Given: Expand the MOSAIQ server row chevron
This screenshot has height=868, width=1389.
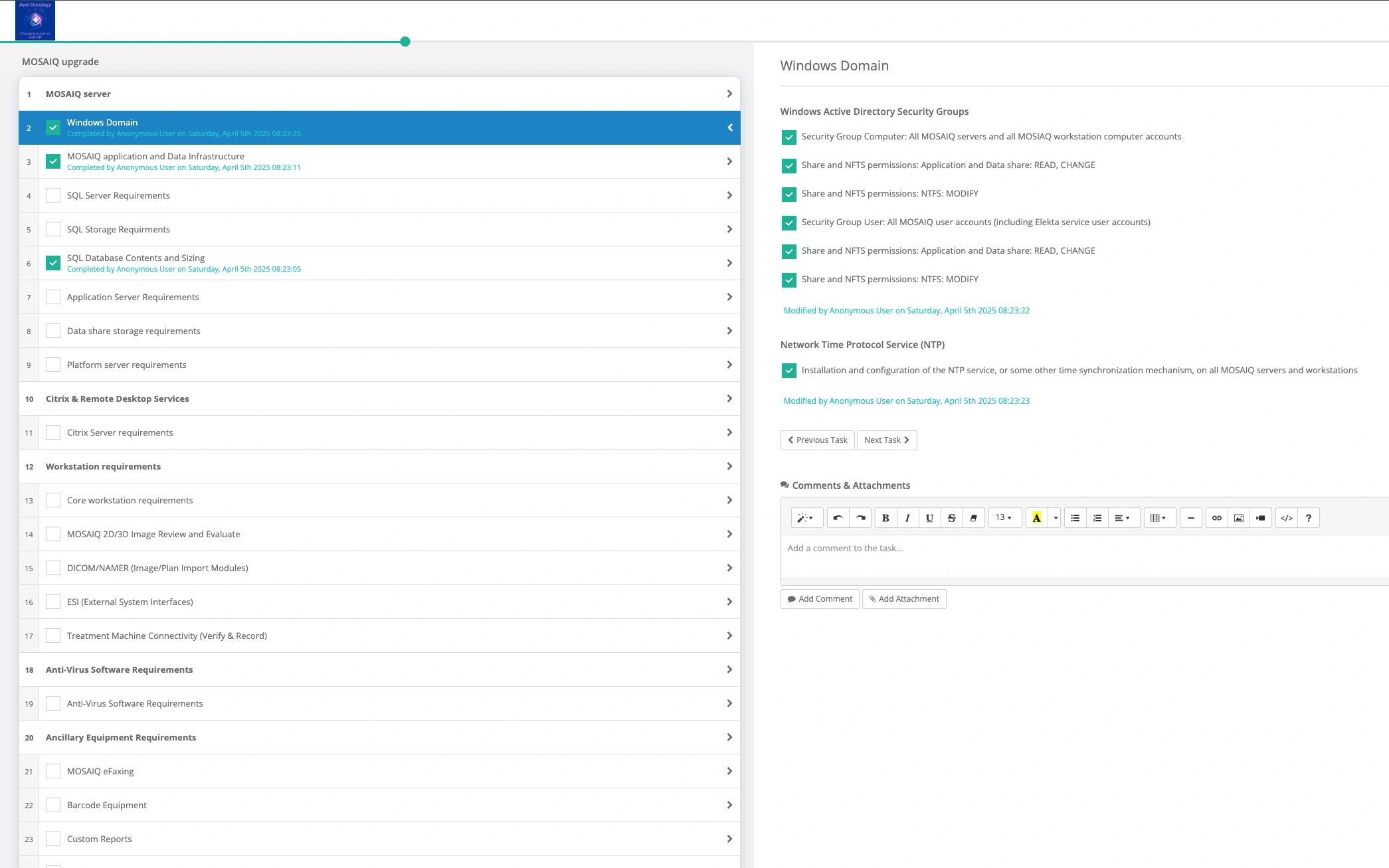Looking at the screenshot, I should pyautogui.click(x=729, y=94).
